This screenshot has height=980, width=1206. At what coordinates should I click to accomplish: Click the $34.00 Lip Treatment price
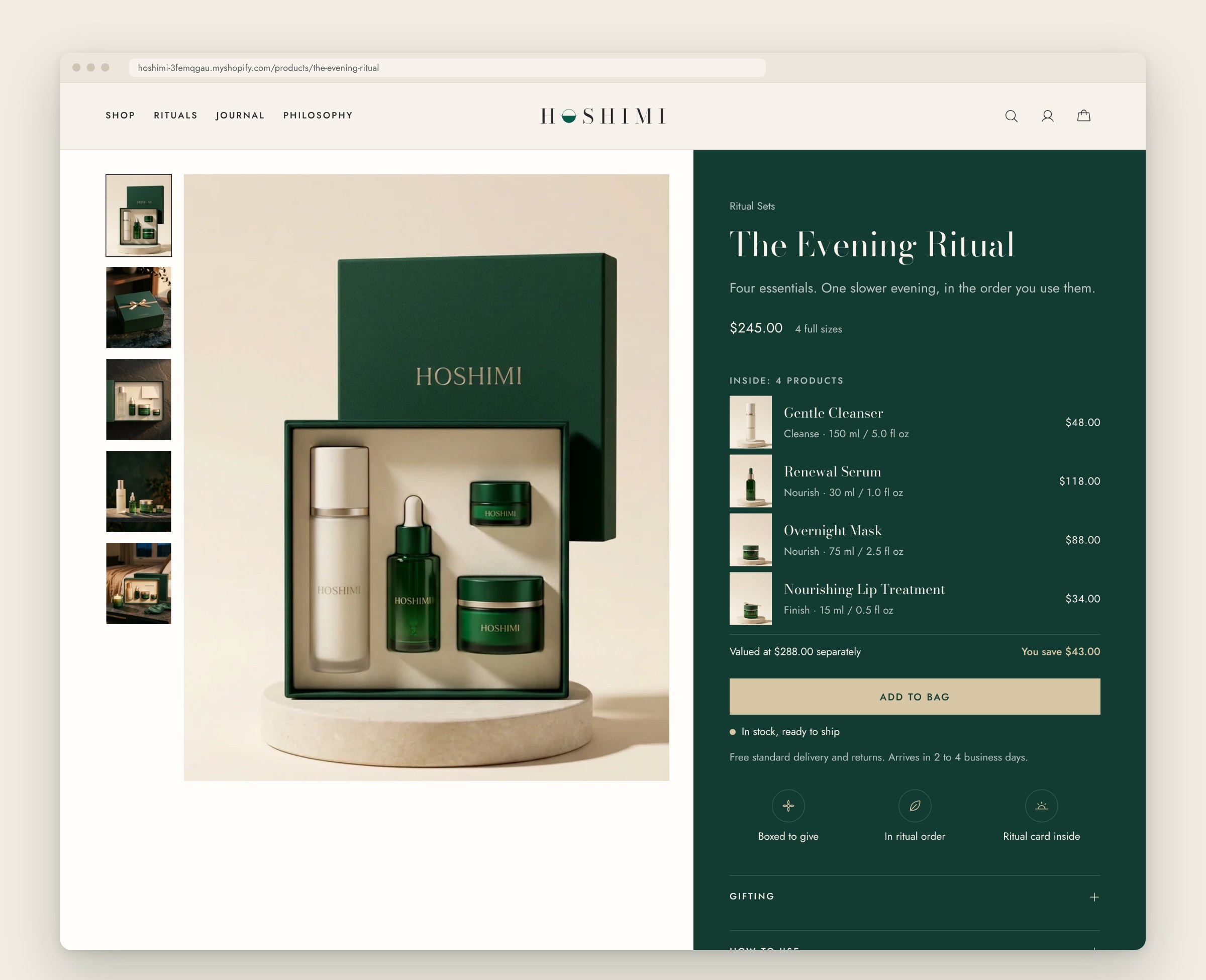coord(1082,599)
